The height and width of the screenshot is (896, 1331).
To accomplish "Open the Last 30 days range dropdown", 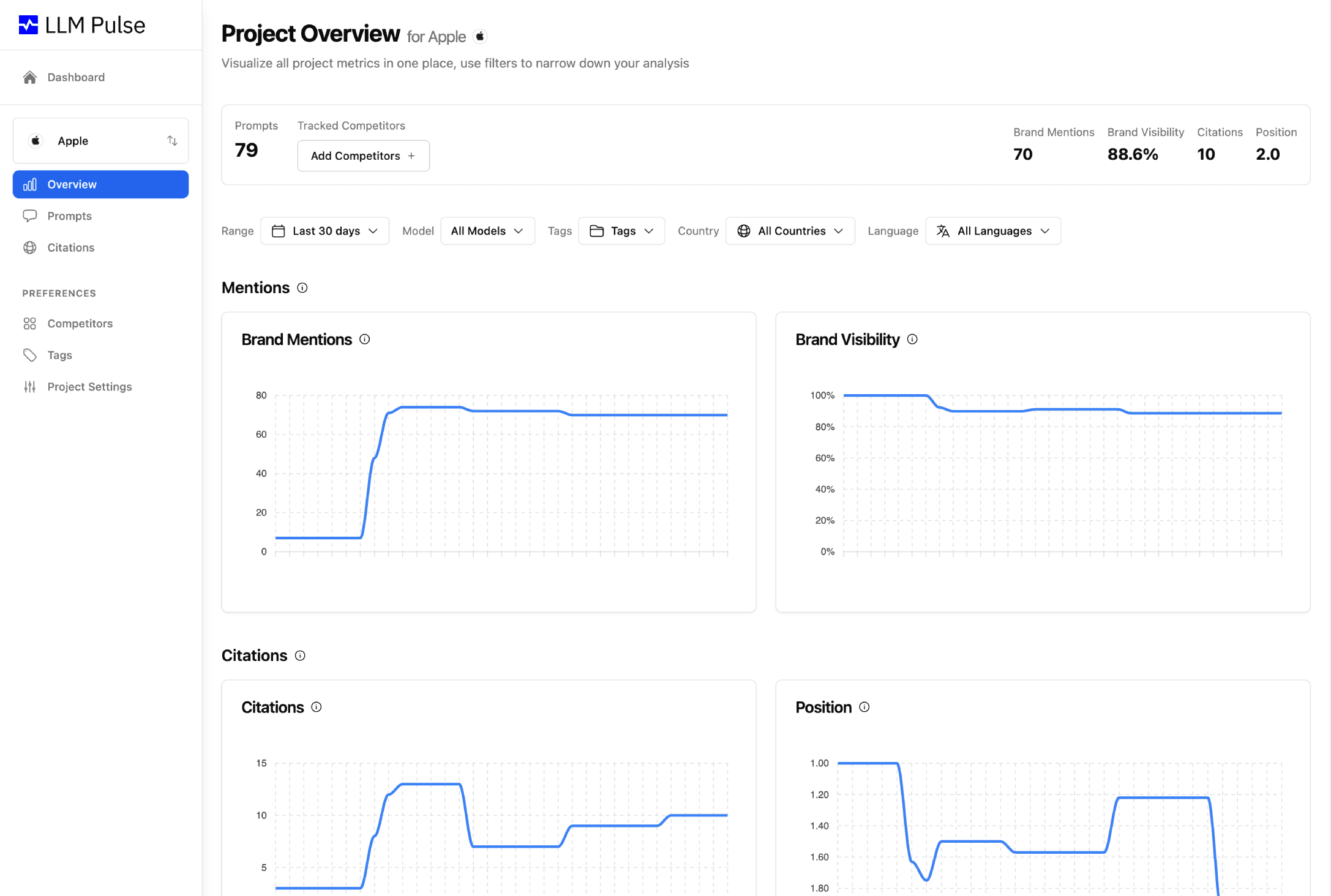I will tap(324, 231).
